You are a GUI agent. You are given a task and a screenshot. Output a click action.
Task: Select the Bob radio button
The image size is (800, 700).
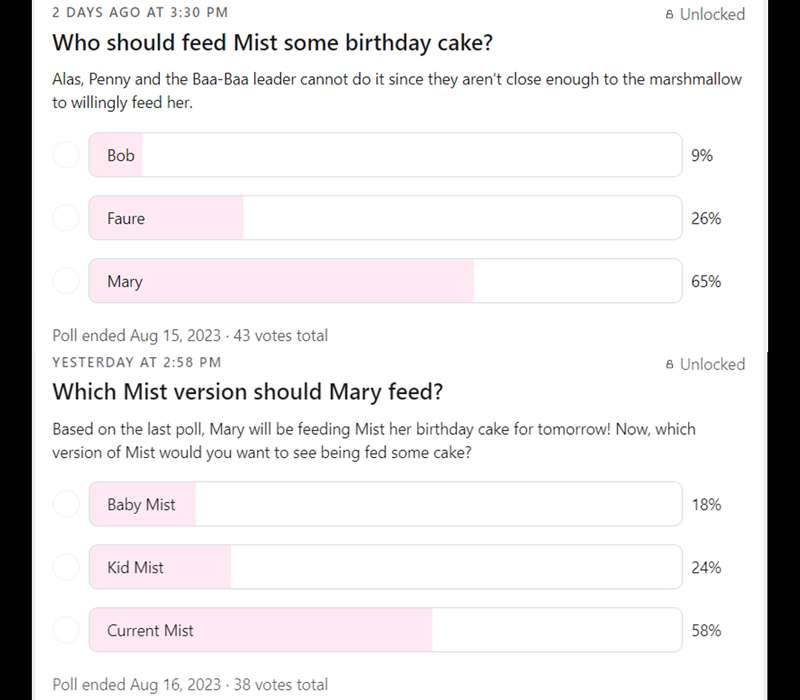pos(66,156)
